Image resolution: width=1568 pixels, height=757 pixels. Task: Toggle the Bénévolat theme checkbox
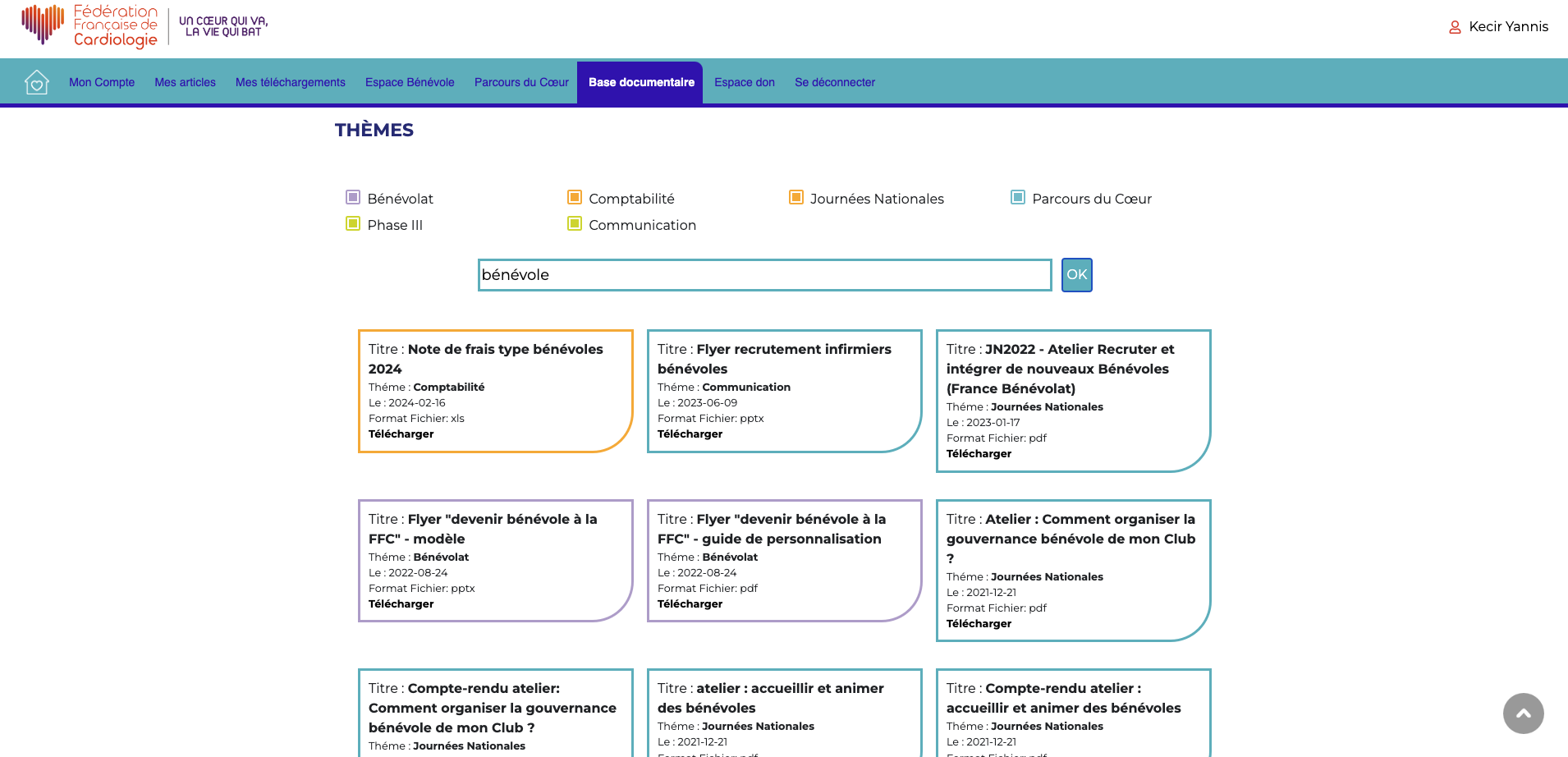[x=353, y=198]
